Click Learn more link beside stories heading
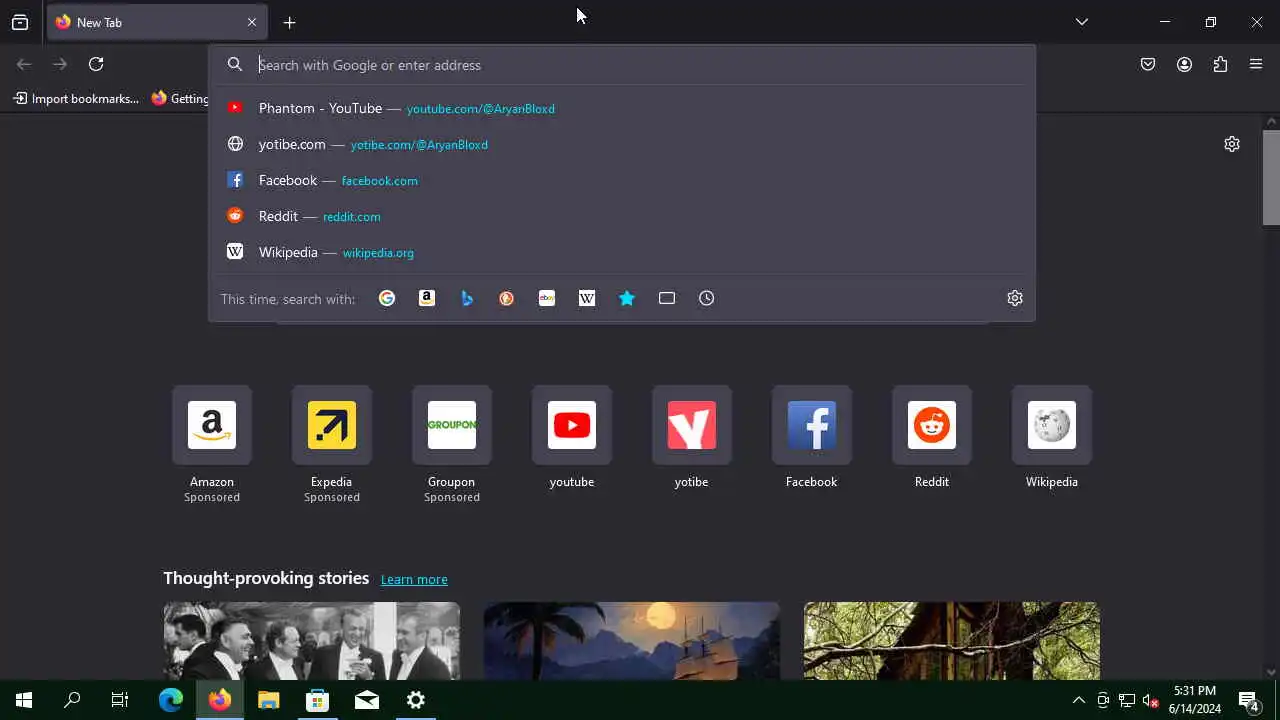The height and width of the screenshot is (720, 1280). (x=414, y=579)
